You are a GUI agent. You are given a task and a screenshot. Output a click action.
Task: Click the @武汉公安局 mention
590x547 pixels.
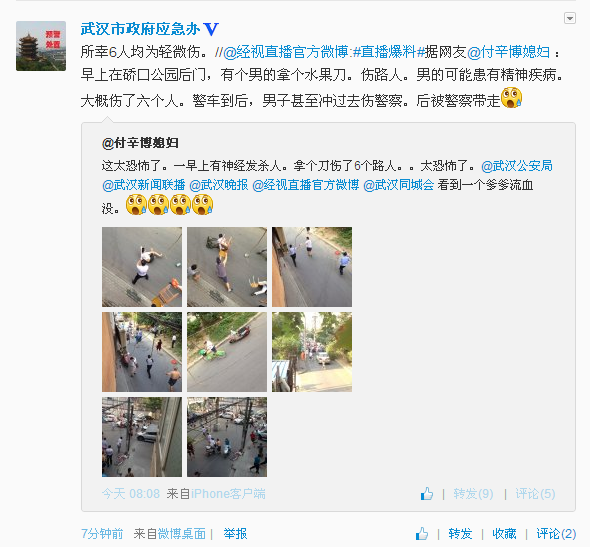tap(517, 166)
